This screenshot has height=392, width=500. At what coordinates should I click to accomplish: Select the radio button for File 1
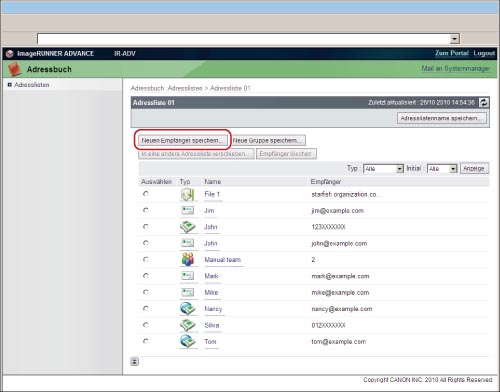[146, 194]
